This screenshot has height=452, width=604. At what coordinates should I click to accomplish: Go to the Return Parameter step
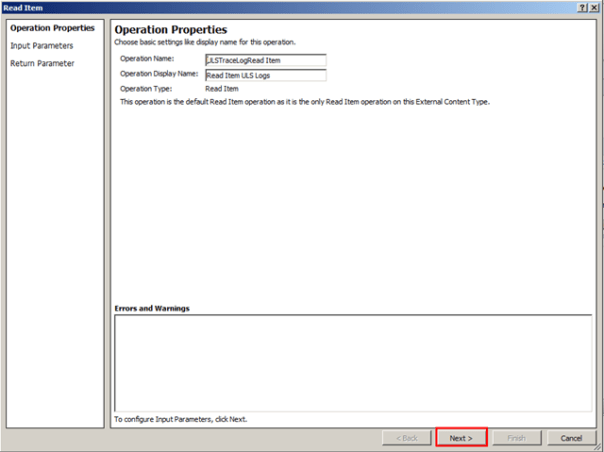42,63
